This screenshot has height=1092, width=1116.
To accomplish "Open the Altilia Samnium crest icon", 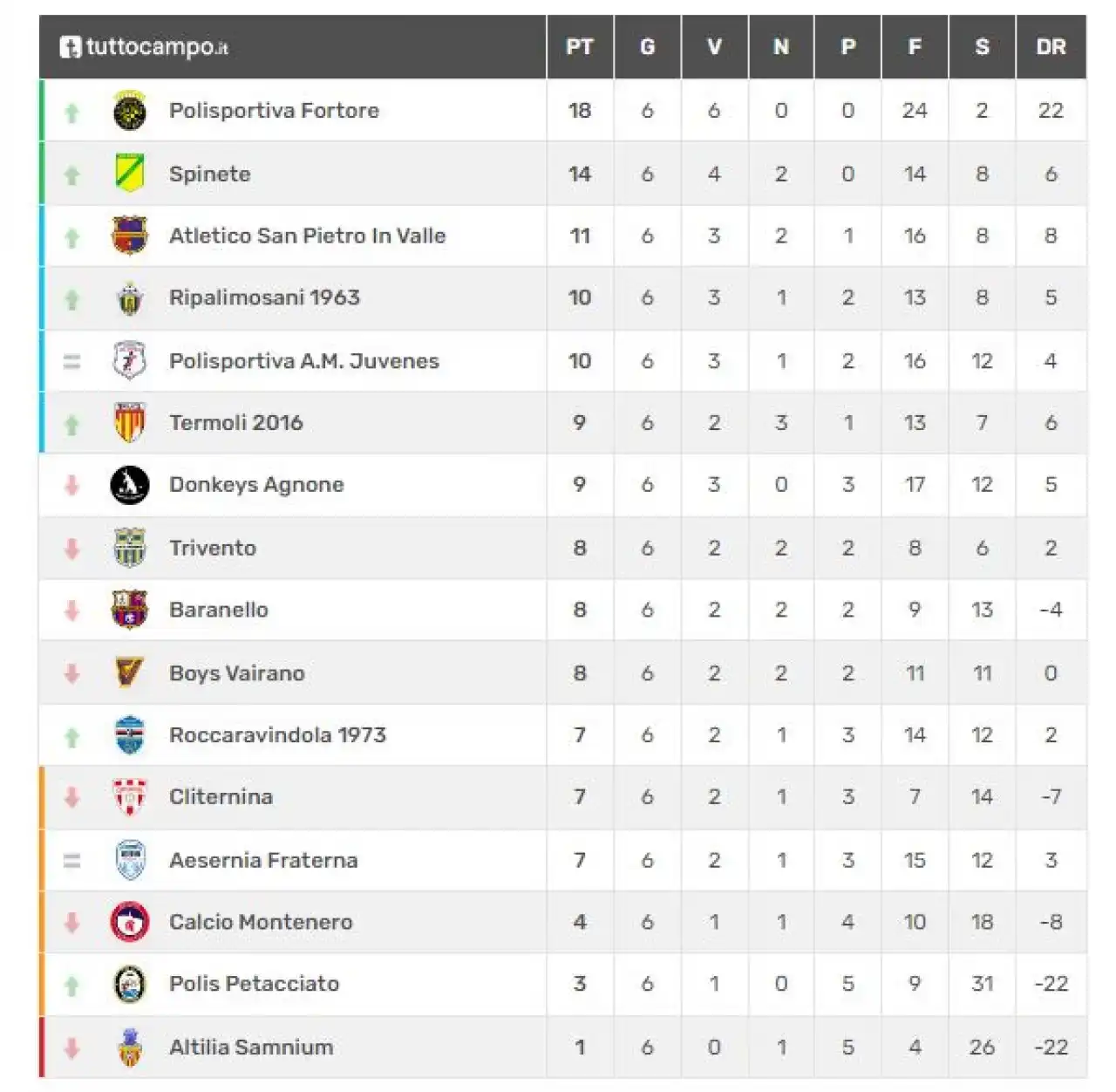I will click(x=130, y=1047).
